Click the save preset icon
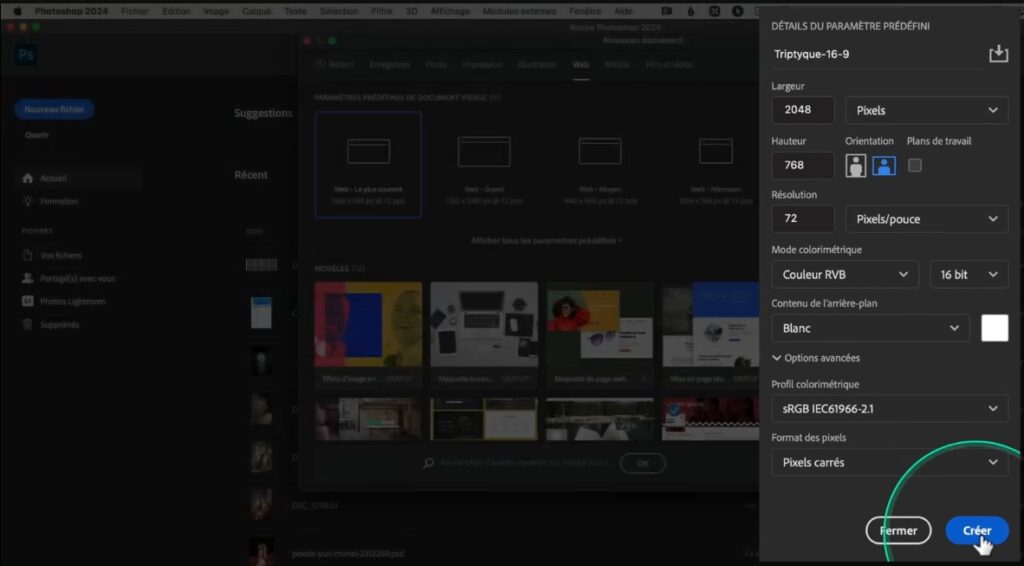Viewport: 1024px width, 566px height. (998, 54)
